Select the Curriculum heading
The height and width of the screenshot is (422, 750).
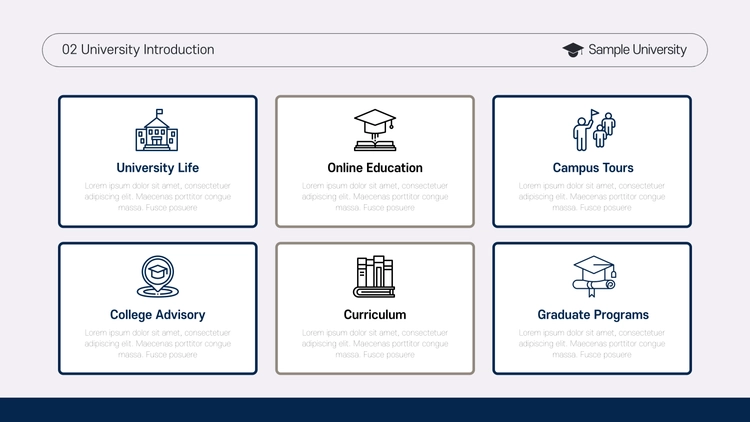[375, 315]
